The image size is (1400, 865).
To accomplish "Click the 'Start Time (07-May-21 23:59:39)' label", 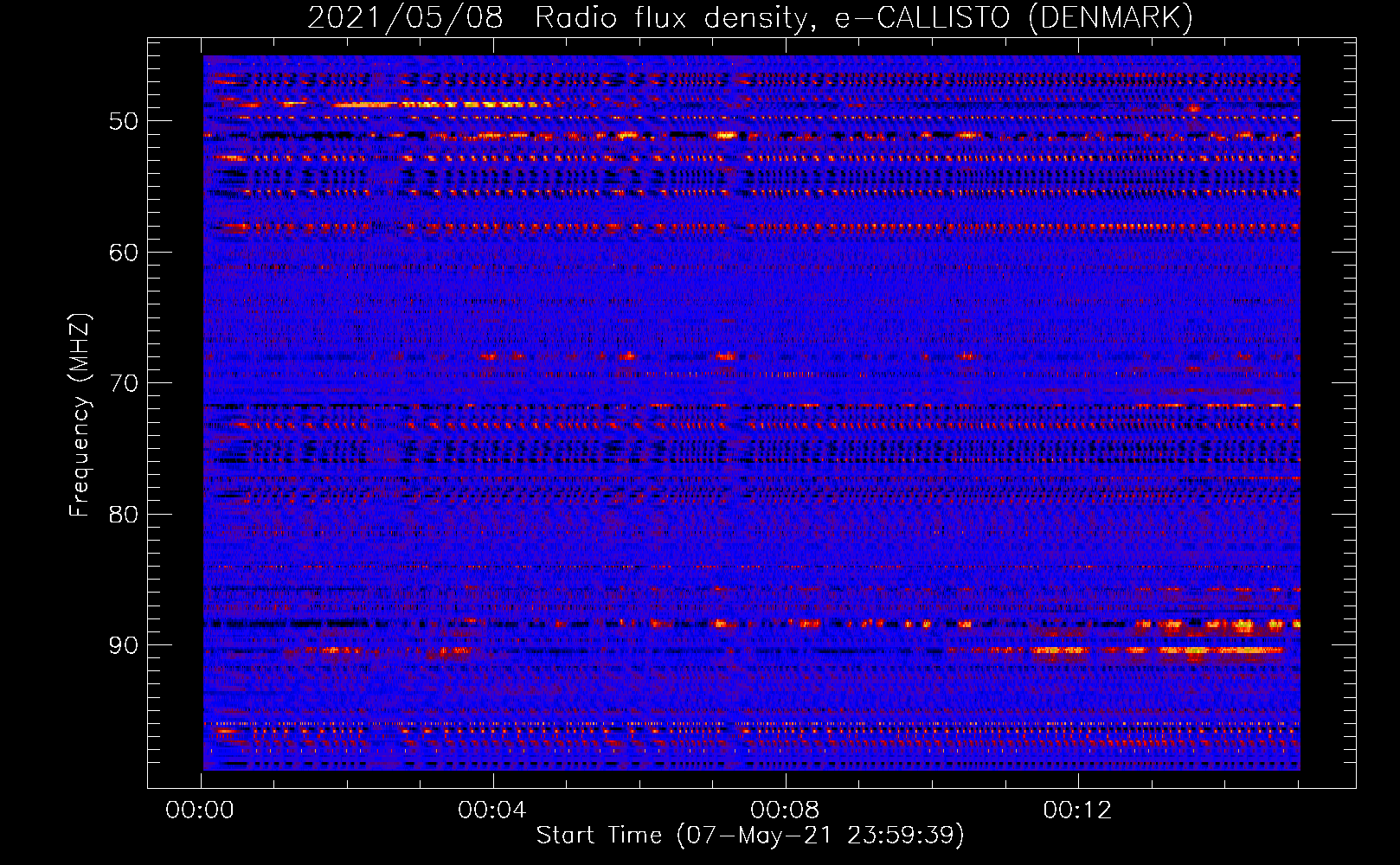I will click(x=750, y=836).
